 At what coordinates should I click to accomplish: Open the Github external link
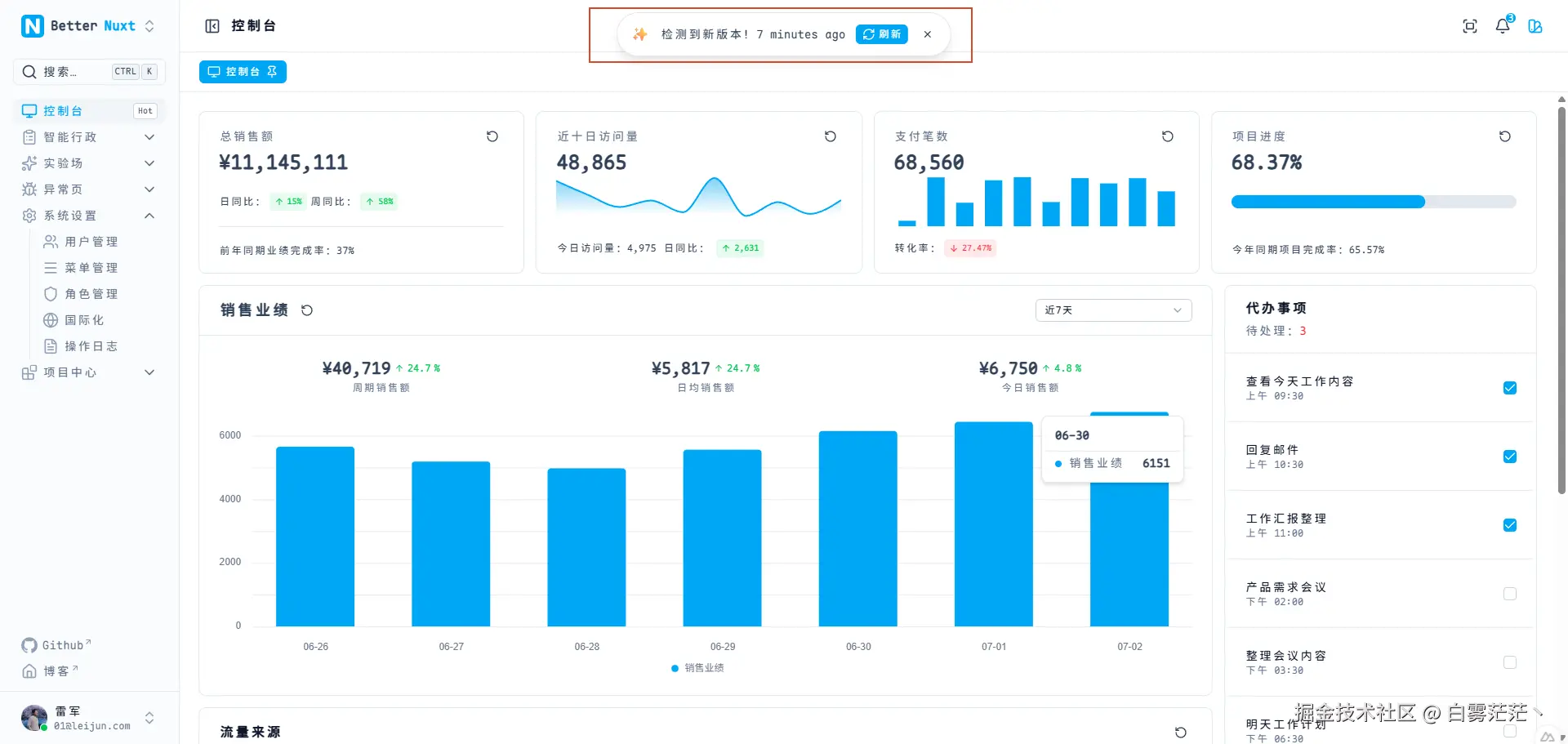tap(56, 646)
